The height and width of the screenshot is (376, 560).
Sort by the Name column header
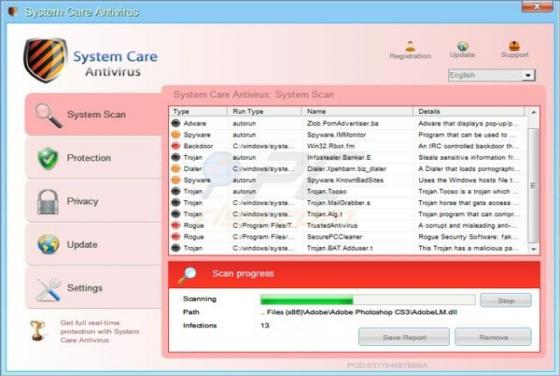(358, 111)
